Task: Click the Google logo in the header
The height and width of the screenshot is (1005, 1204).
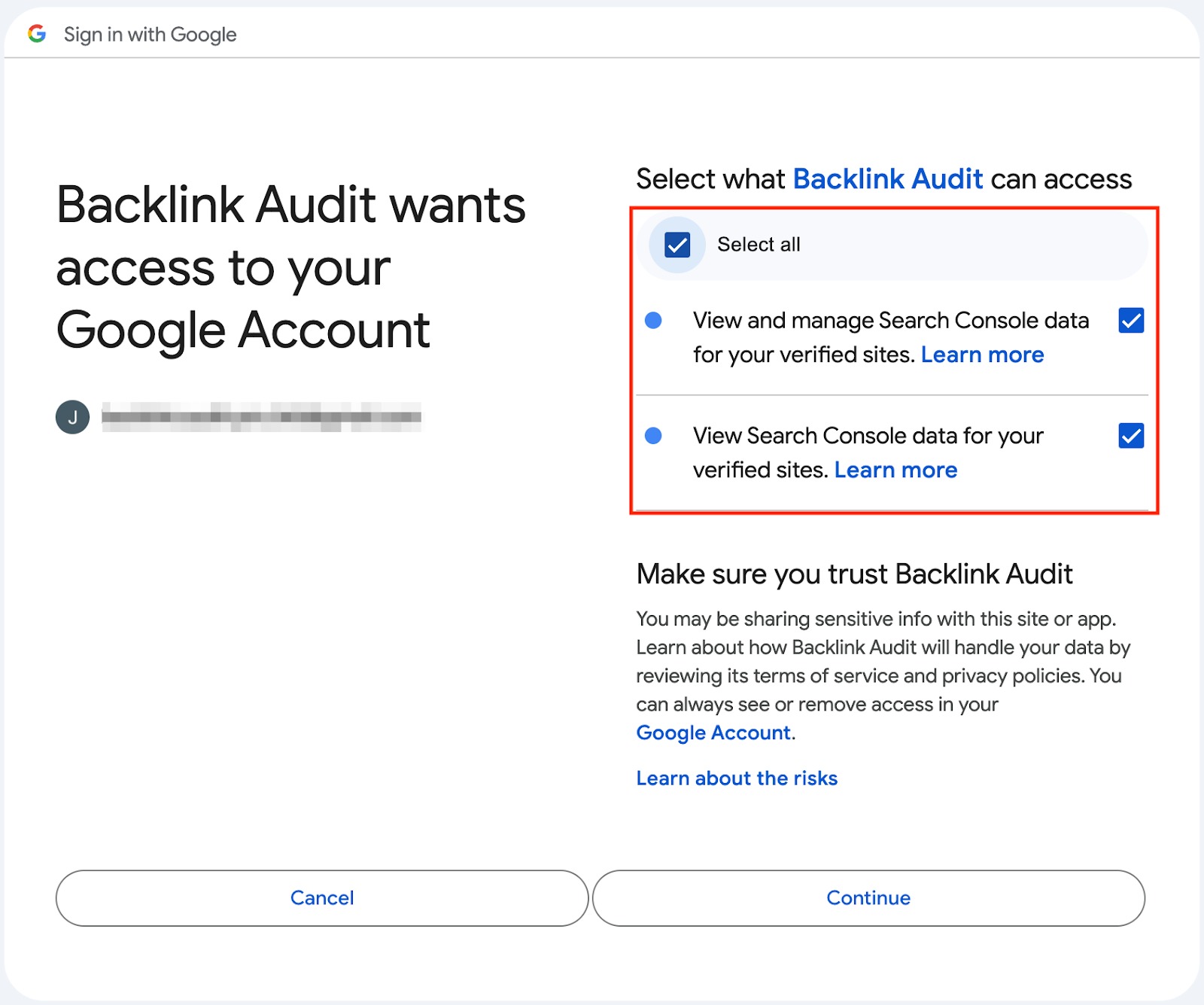Action: click(37, 34)
